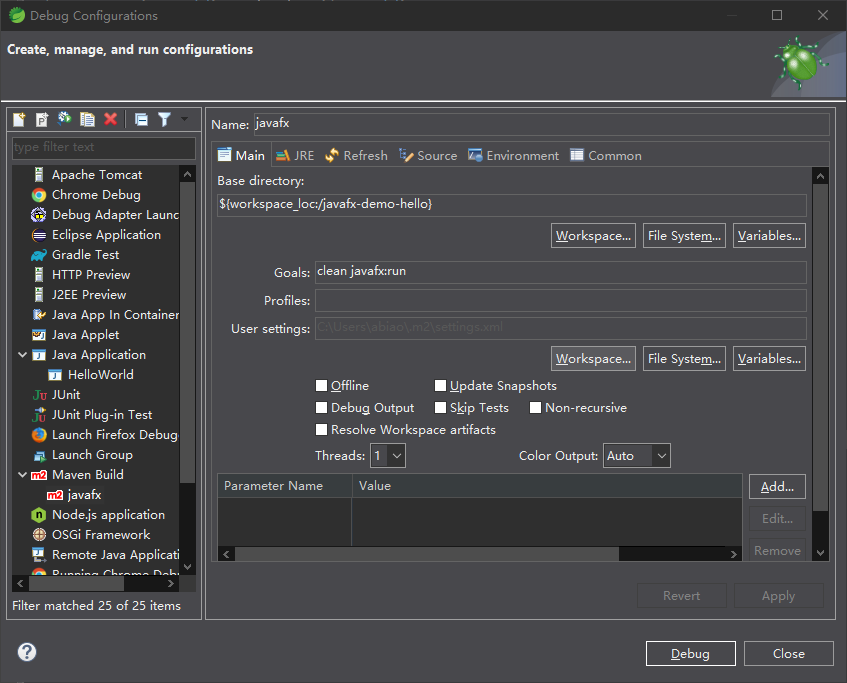Click the Base directory text field
847x683 pixels.
512,205
